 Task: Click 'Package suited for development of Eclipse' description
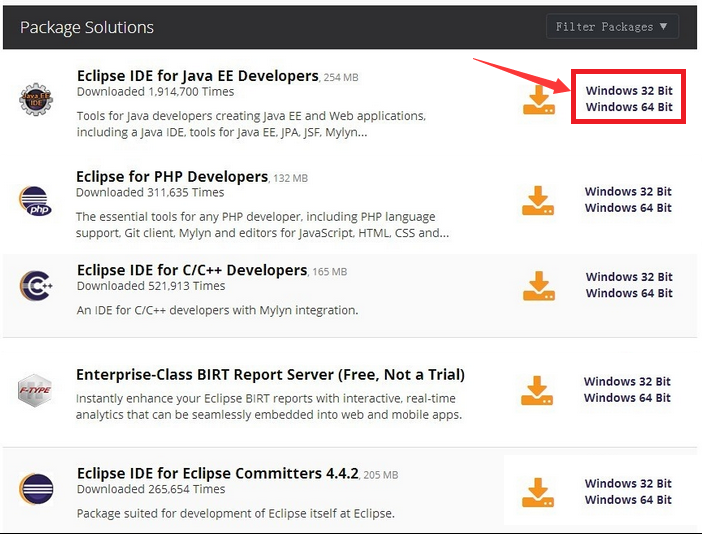(235, 513)
